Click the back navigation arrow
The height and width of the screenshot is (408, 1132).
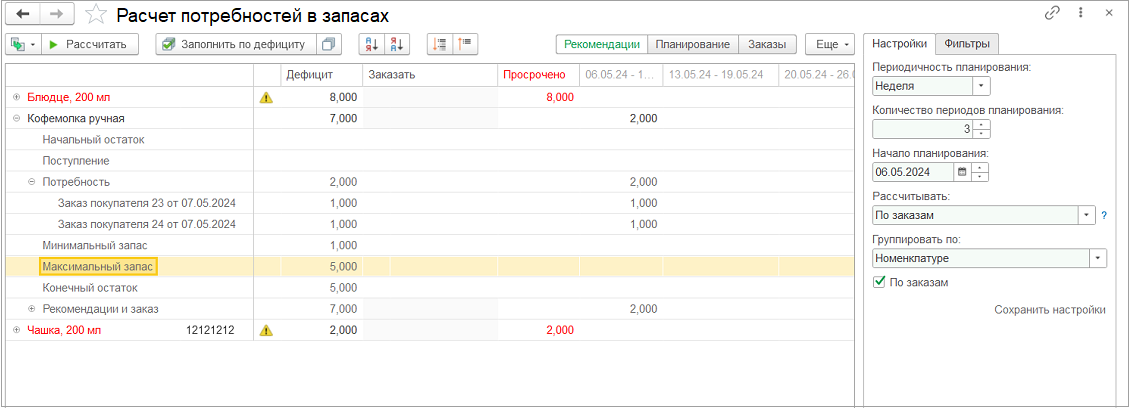coord(23,14)
